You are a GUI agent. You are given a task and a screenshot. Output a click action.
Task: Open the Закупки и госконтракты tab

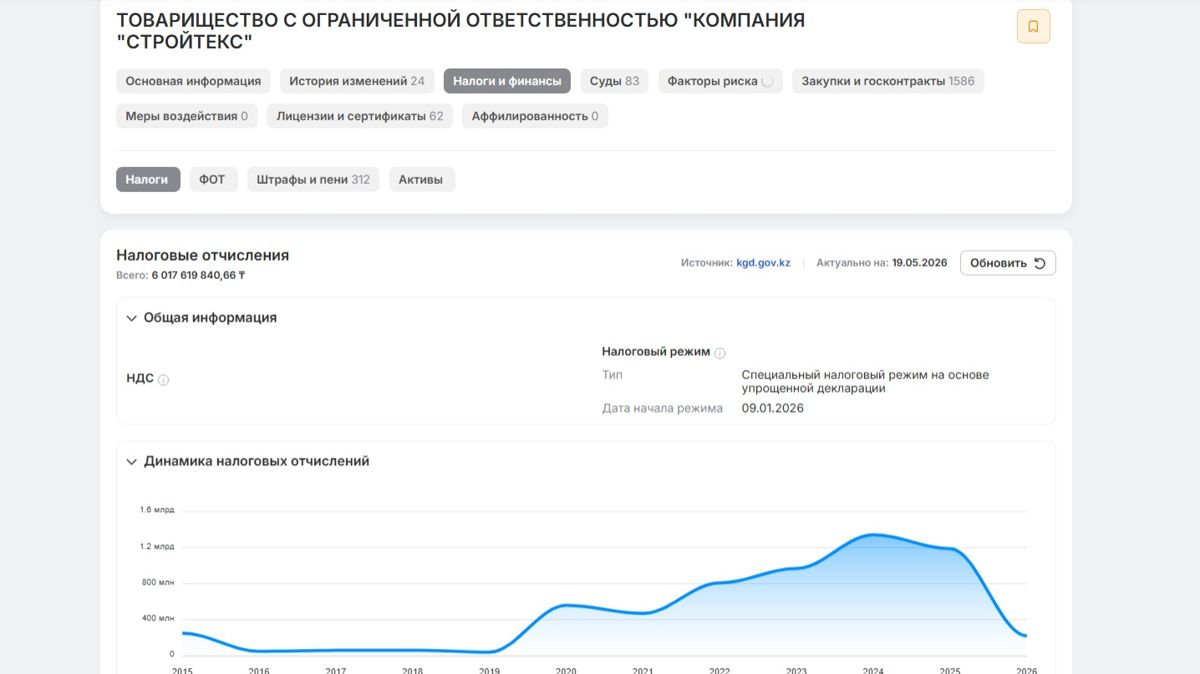pos(888,81)
